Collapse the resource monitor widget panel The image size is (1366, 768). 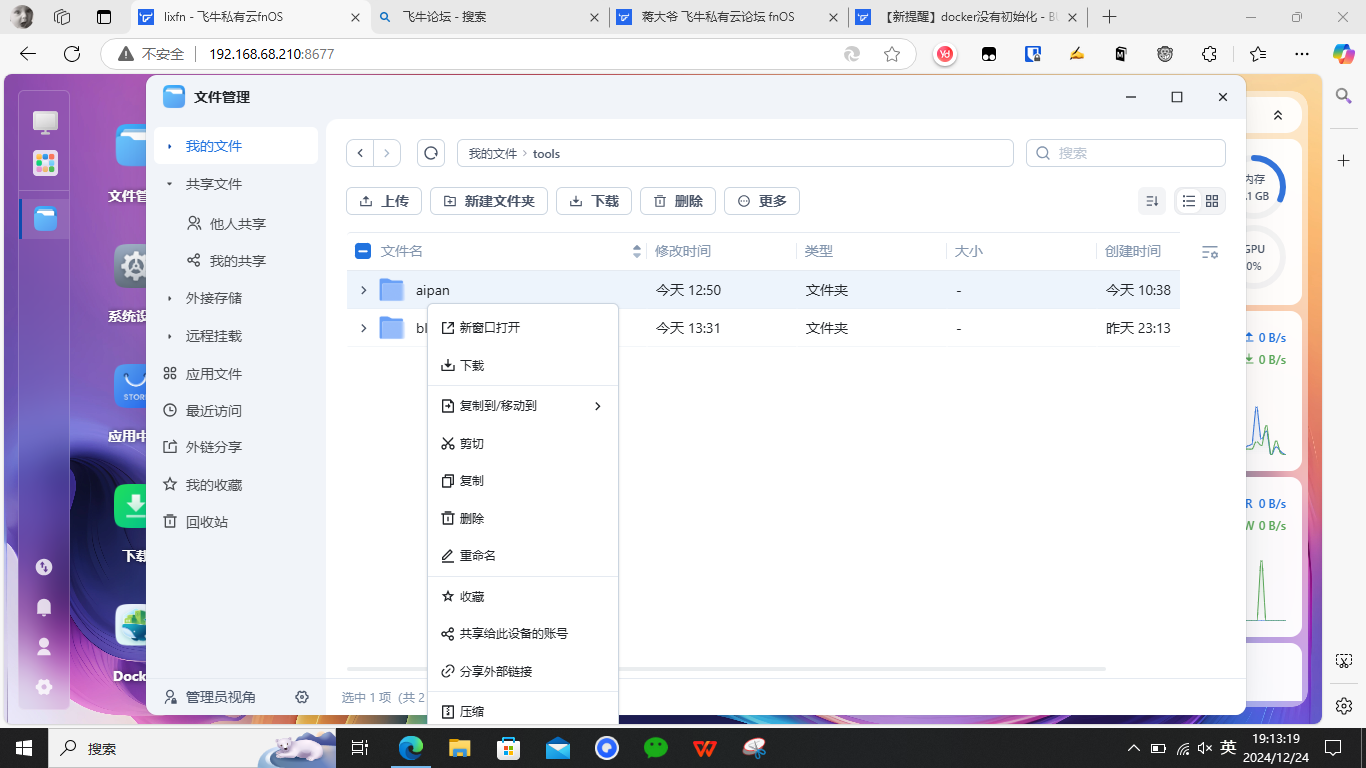(1277, 116)
